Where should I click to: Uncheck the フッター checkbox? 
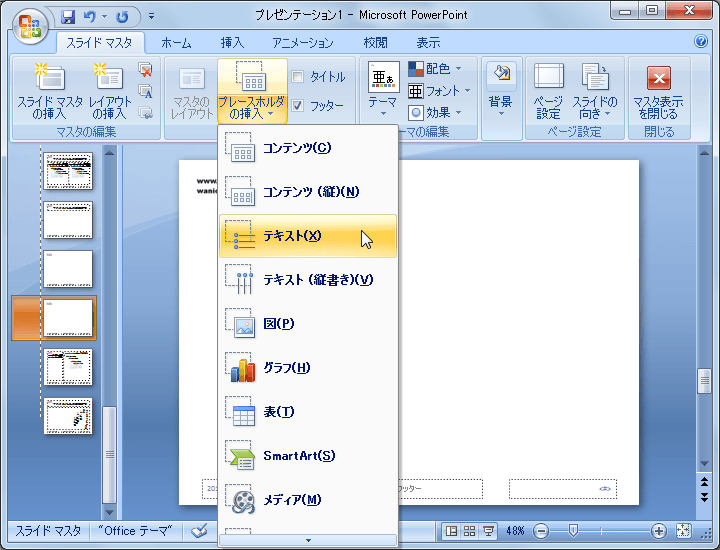[298, 106]
